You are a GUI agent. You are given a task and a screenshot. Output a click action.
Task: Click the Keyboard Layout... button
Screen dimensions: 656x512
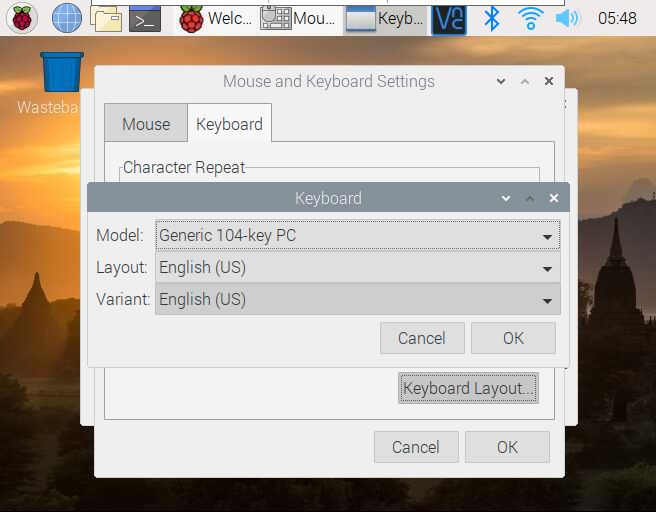tap(468, 388)
